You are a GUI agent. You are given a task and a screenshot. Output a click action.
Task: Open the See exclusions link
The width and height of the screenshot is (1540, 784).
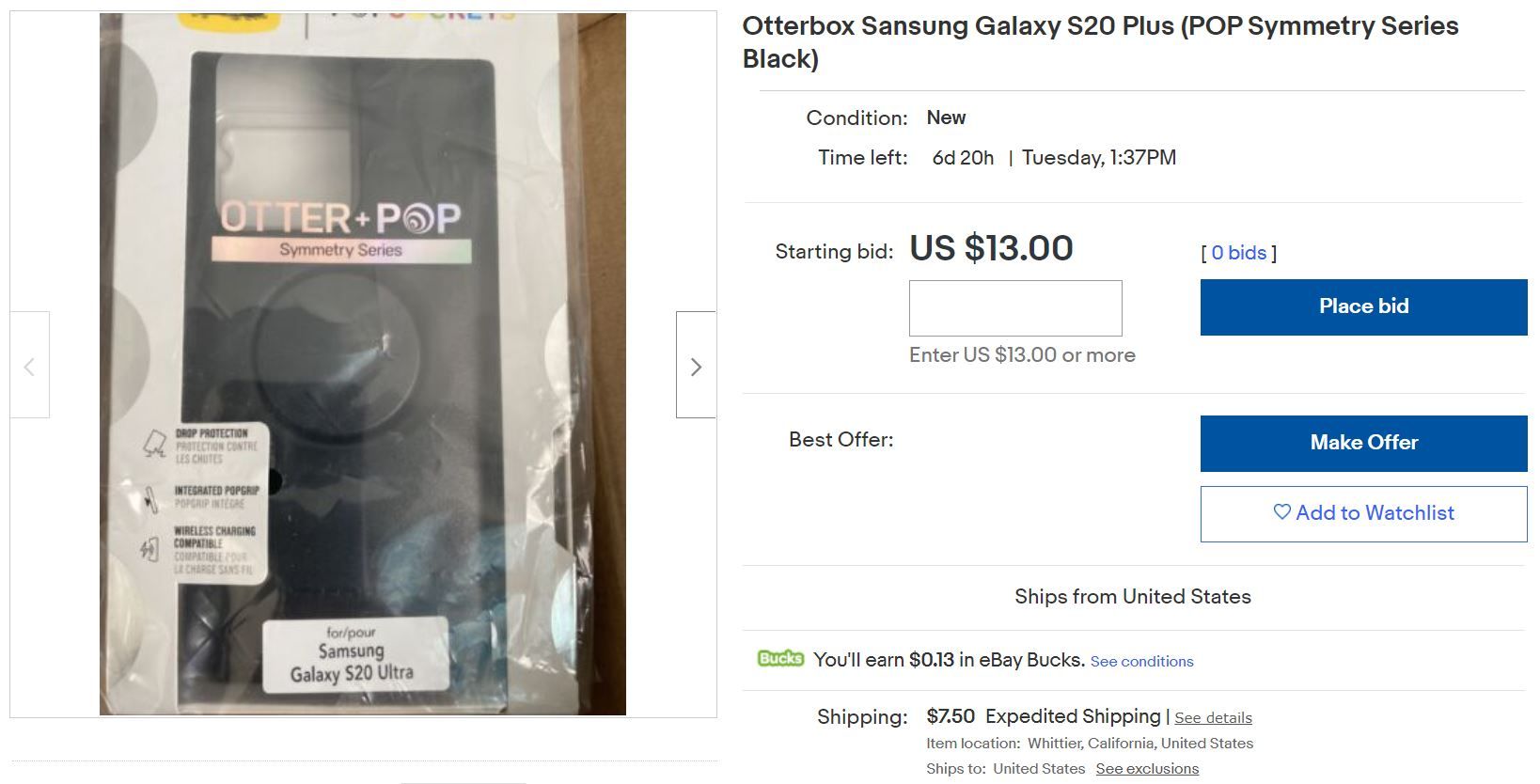(x=1147, y=768)
